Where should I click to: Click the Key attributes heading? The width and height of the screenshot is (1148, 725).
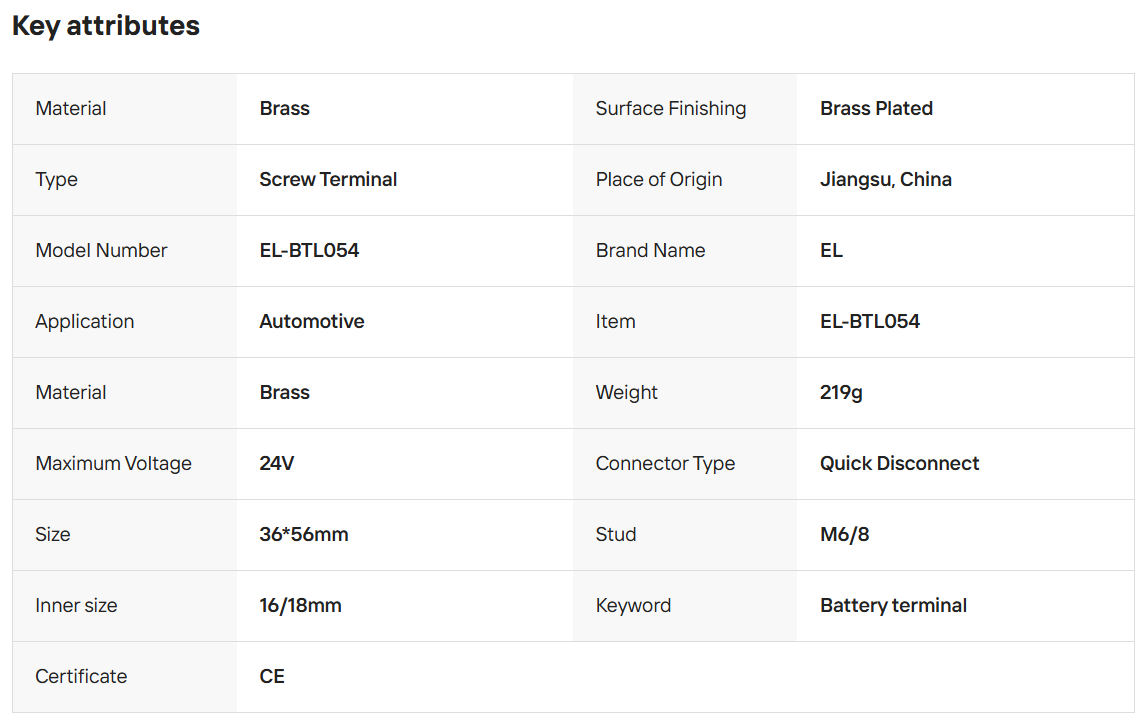pos(106,26)
